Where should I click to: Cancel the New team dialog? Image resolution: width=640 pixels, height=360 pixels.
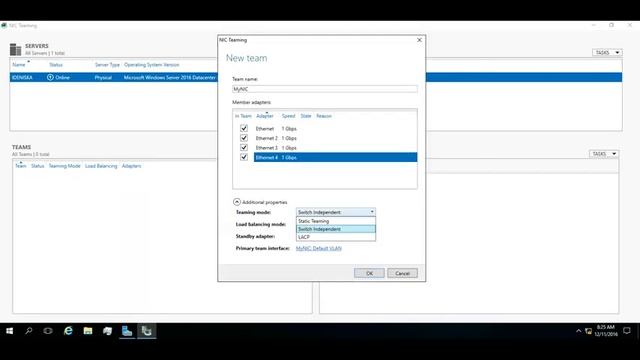(x=402, y=273)
